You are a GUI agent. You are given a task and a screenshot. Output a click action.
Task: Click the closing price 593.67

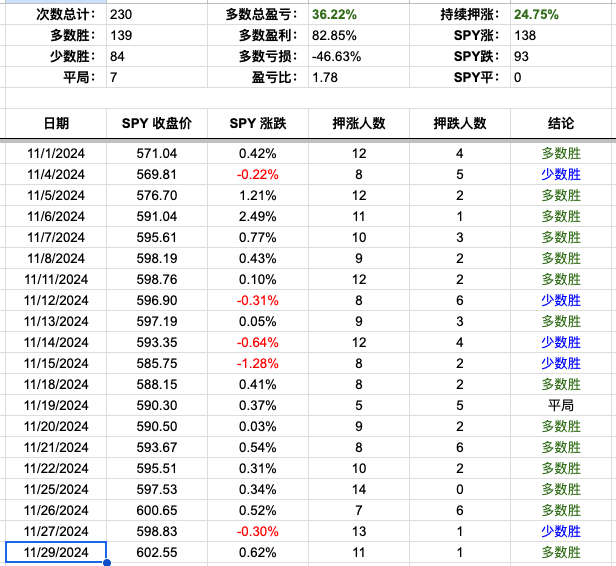pos(157,447)
